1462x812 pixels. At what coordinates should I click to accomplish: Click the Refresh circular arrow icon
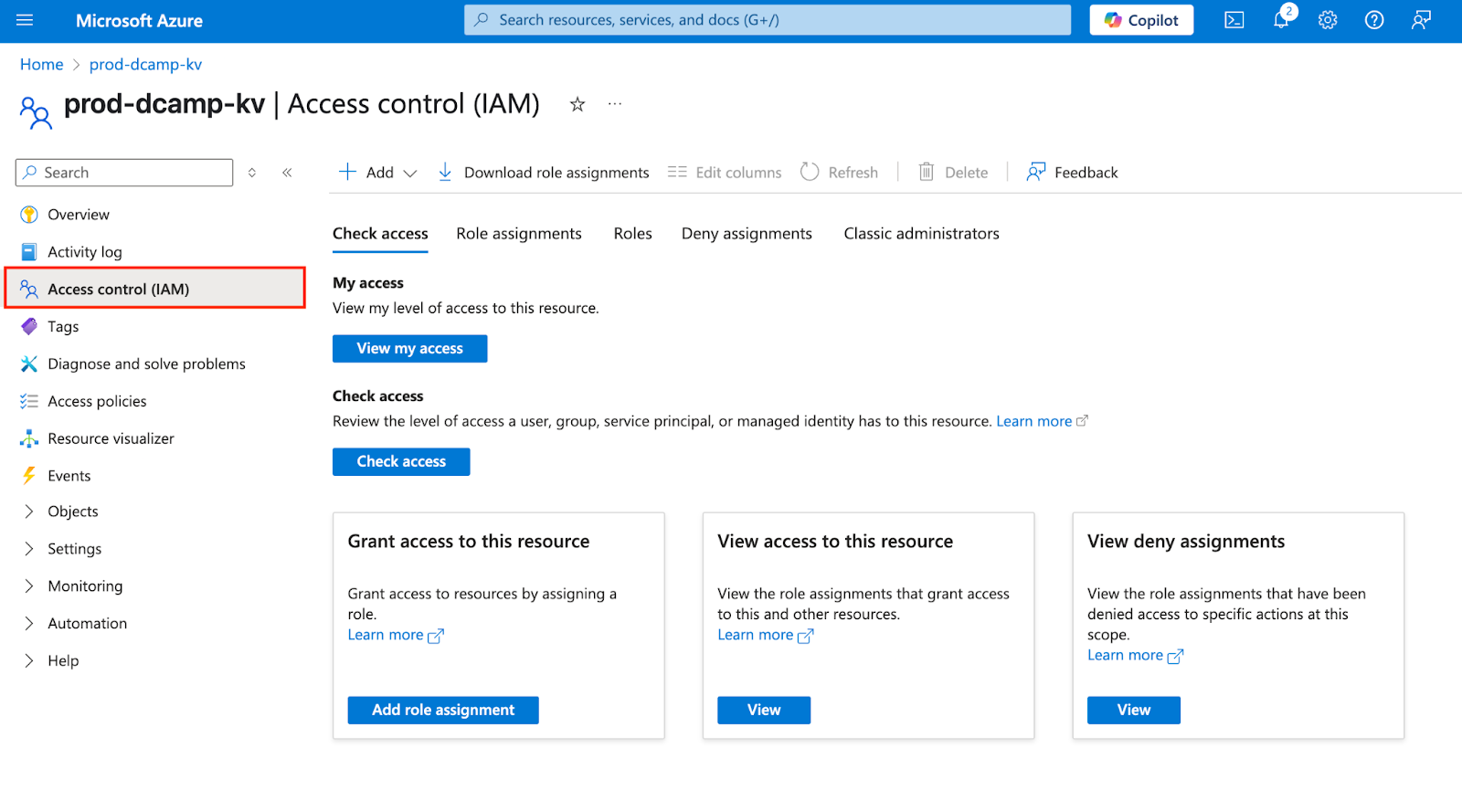[810, 172]
